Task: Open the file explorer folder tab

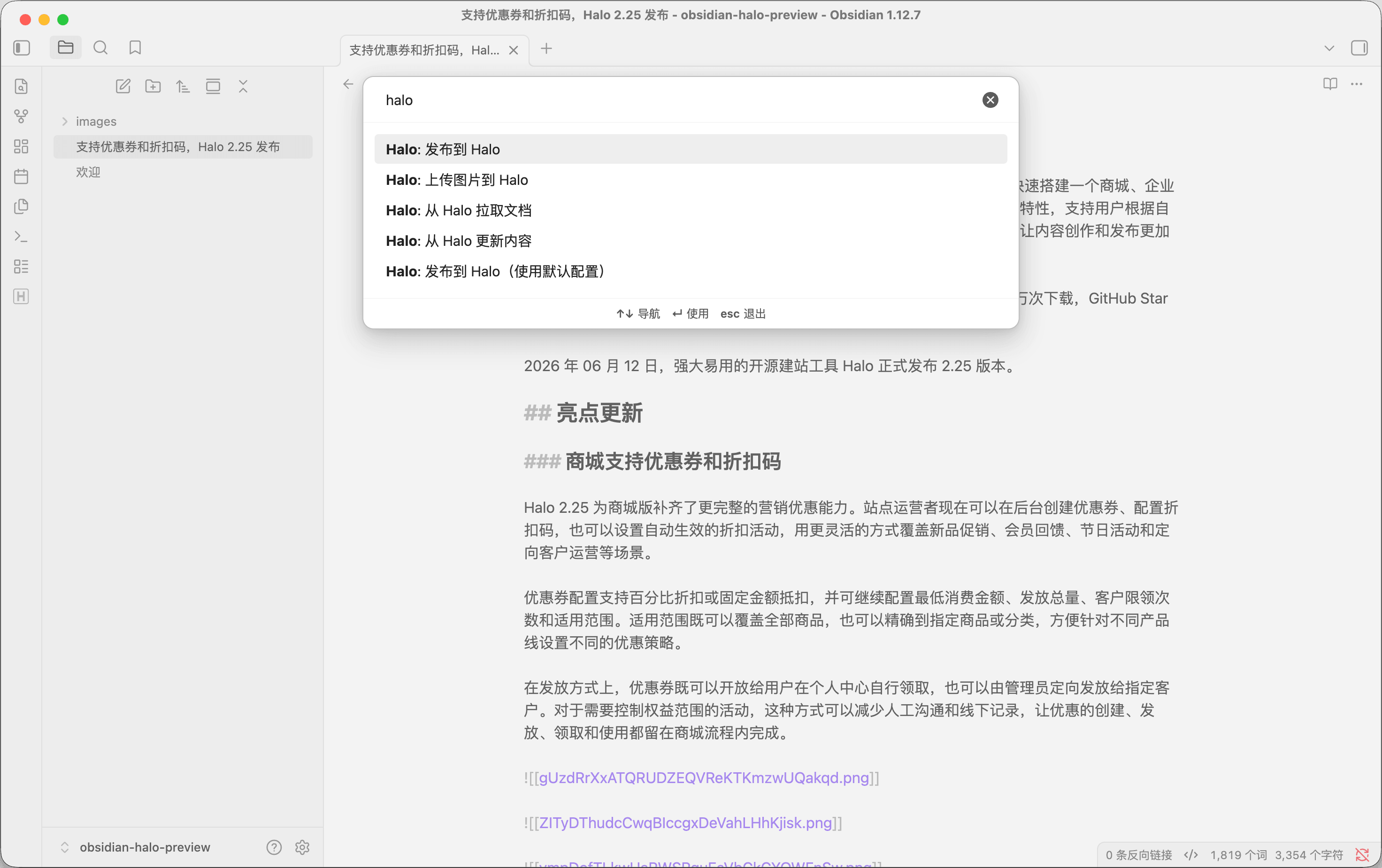Action: [x=65, y=47]
